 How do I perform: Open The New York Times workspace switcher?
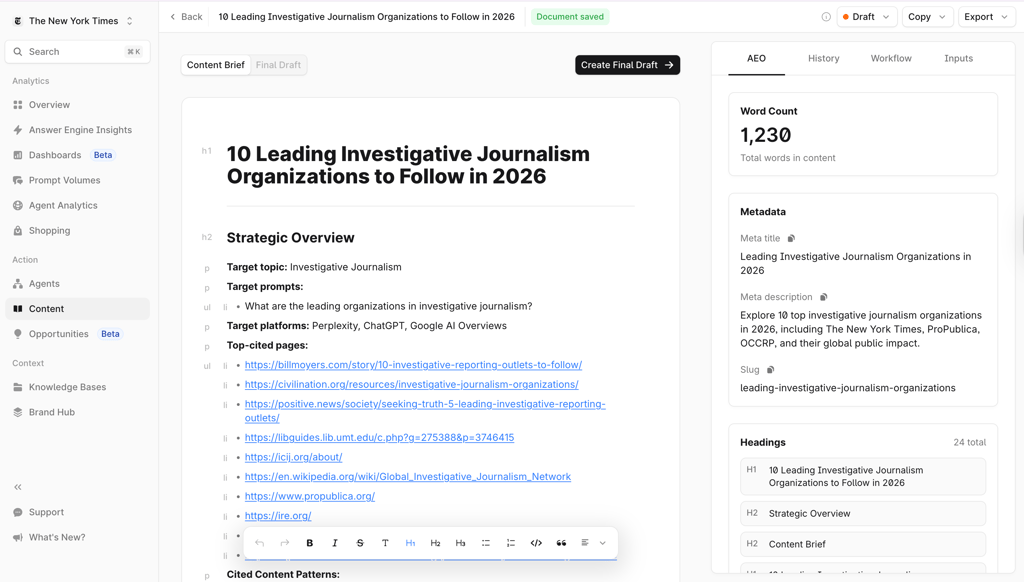tap(74, 21)
